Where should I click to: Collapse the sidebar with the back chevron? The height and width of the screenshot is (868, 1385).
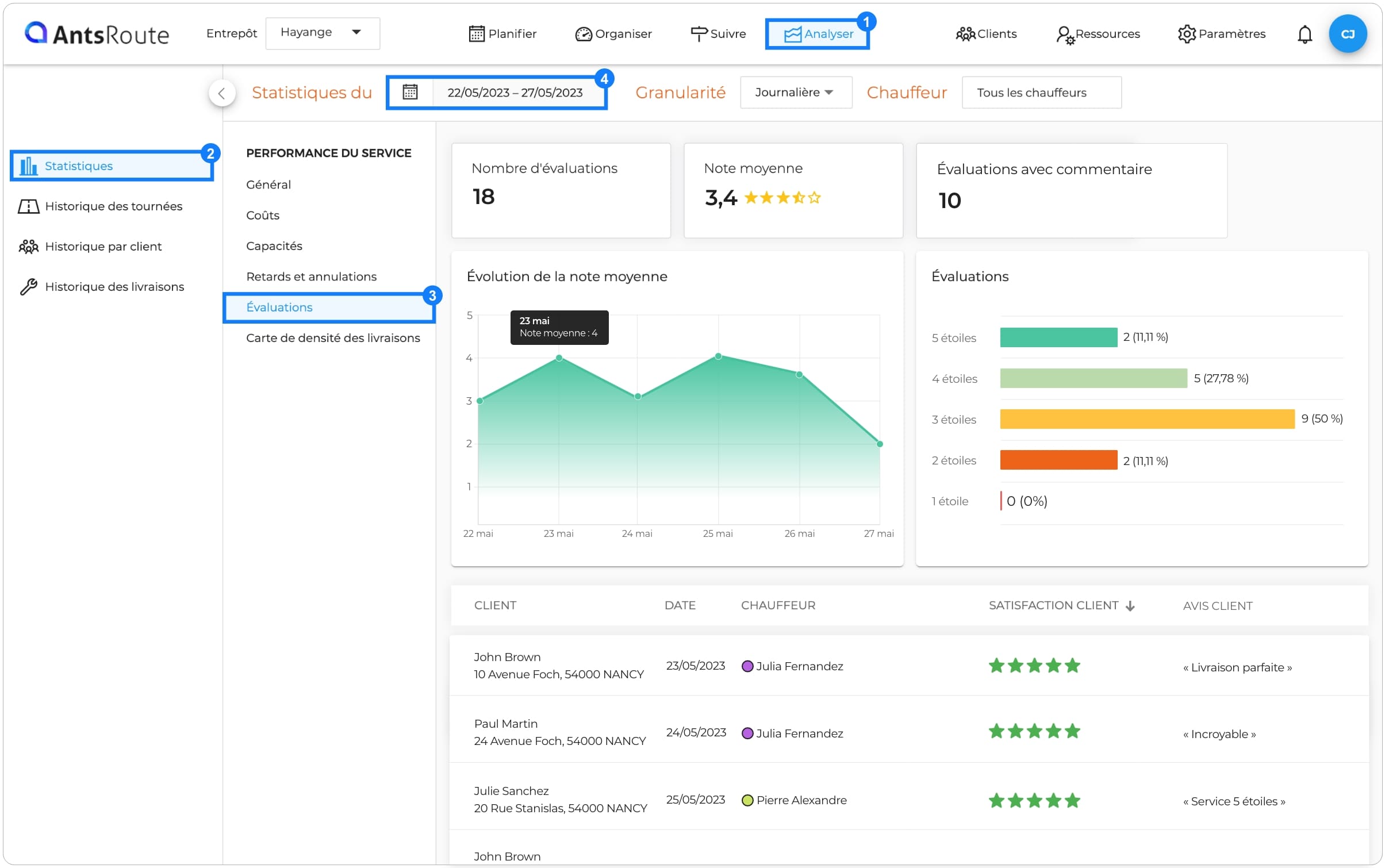(x=222, y=93)
